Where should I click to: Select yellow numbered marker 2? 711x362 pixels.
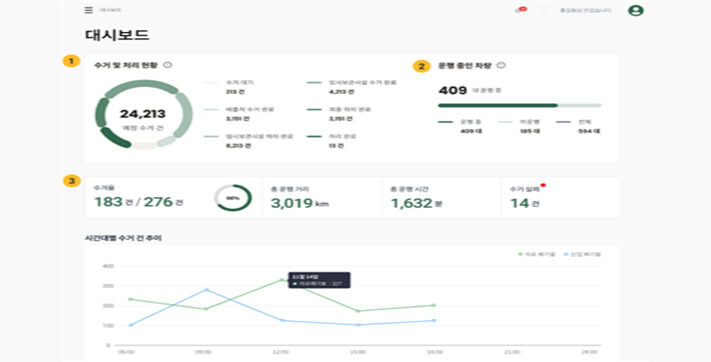point(421,66)
